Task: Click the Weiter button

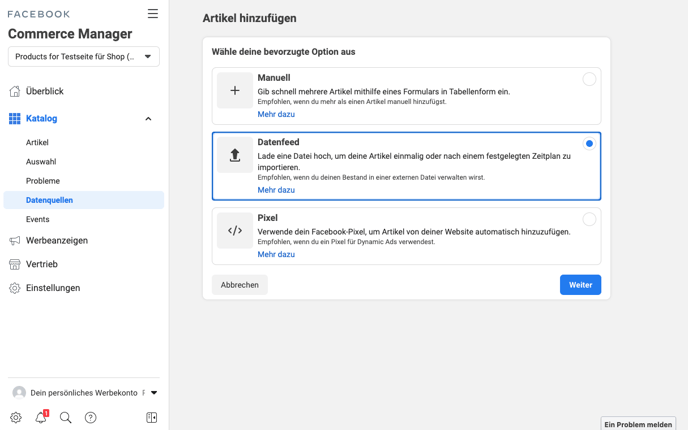Action: coord(580,285)
